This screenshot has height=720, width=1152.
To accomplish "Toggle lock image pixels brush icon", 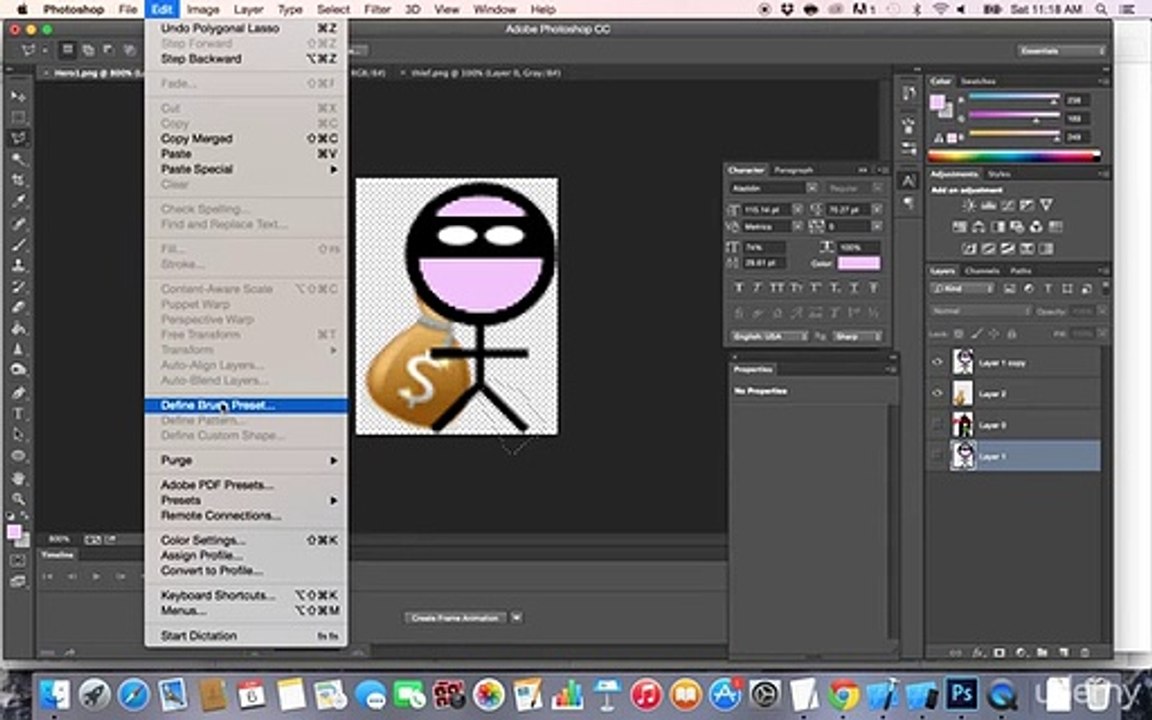I will point(976,334).
